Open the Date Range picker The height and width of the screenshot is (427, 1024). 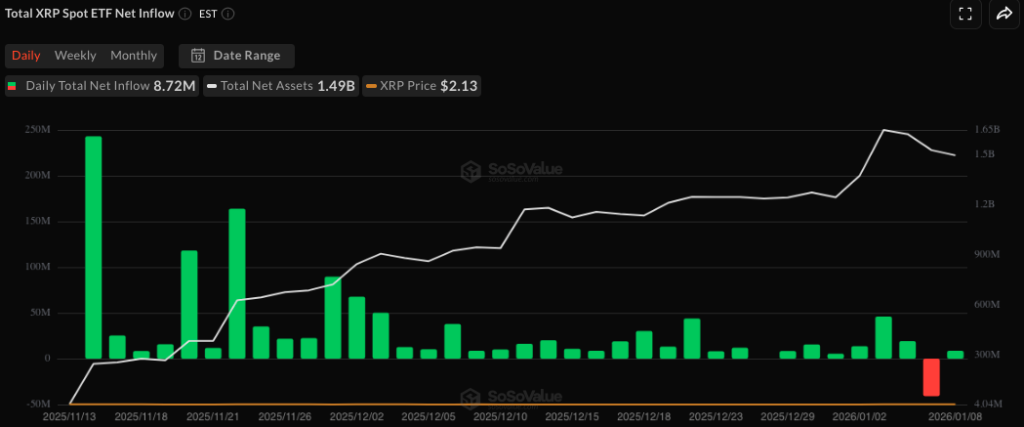click(236, 55)
